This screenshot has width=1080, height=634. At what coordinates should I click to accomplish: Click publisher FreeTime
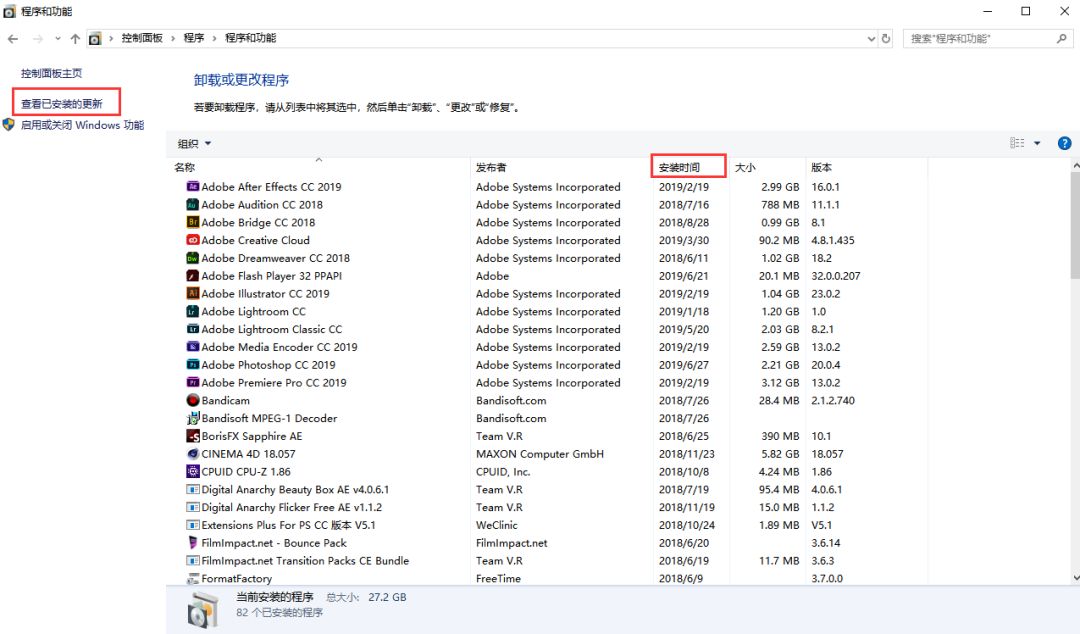498,579
